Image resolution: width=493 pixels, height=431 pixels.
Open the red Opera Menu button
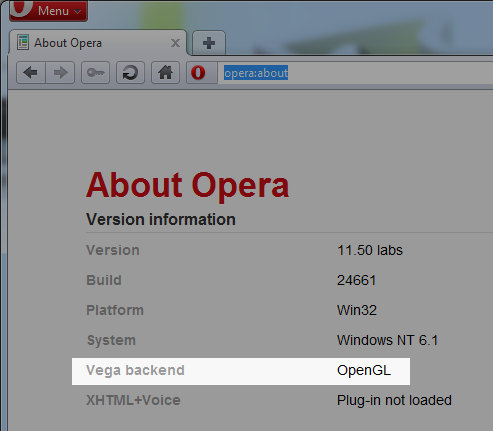point(48,10)
